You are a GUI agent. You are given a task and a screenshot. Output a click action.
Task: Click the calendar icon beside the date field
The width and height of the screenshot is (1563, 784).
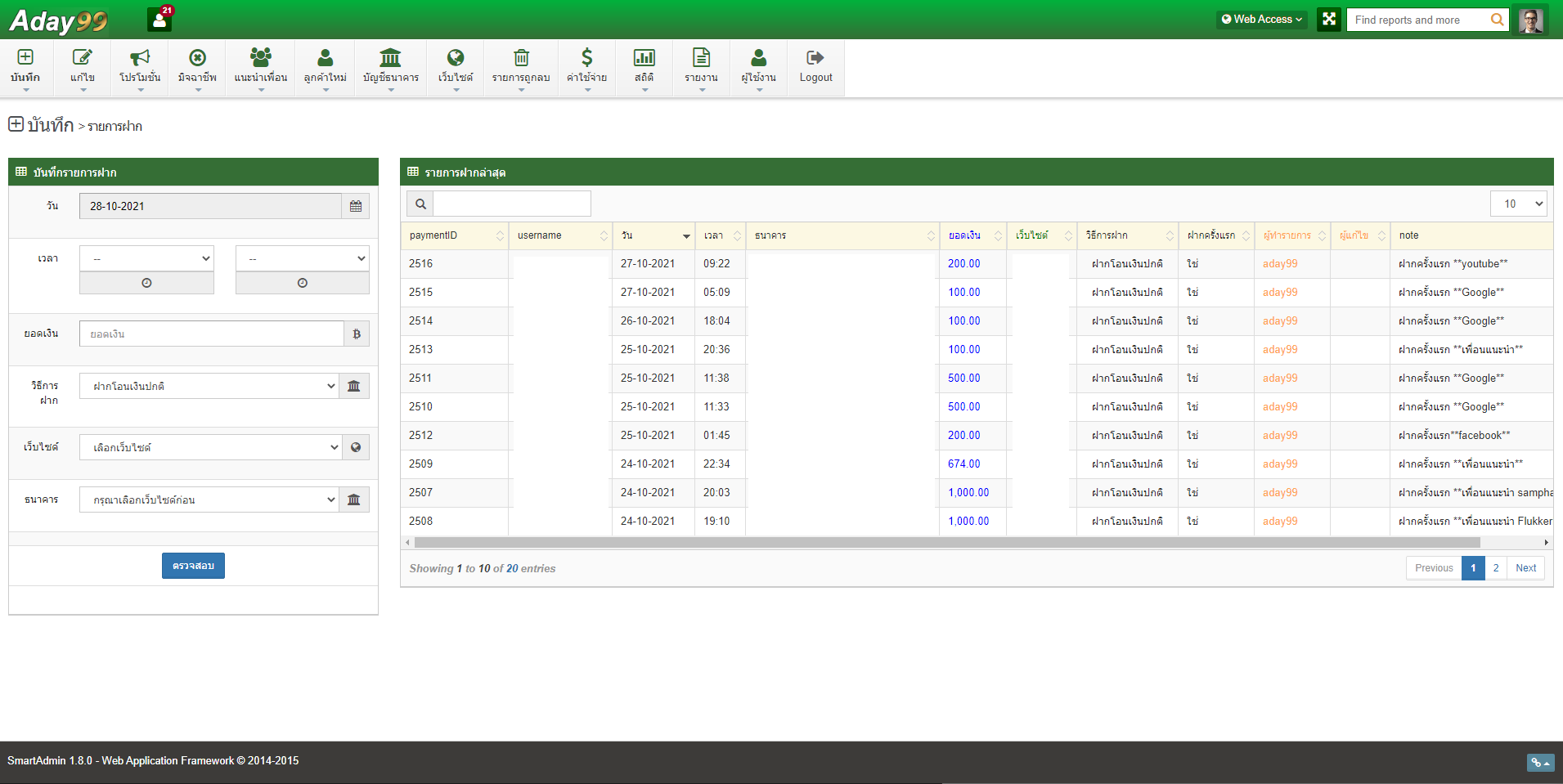(356, 206)
